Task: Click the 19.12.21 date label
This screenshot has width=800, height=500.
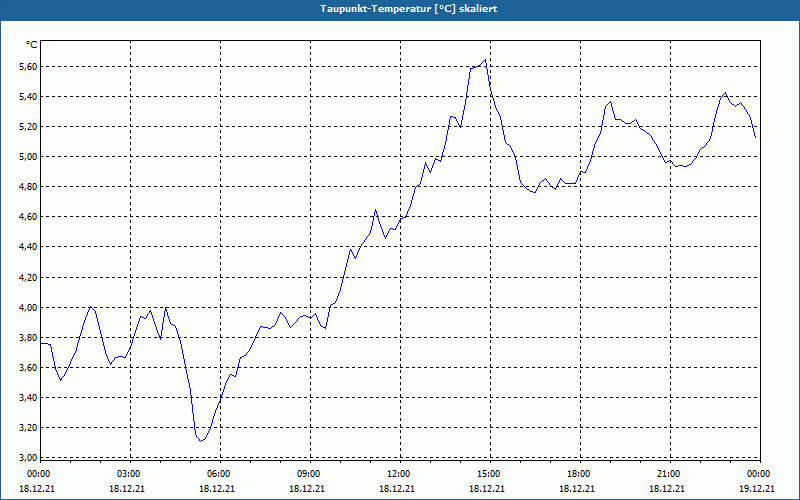Action: 757,489
